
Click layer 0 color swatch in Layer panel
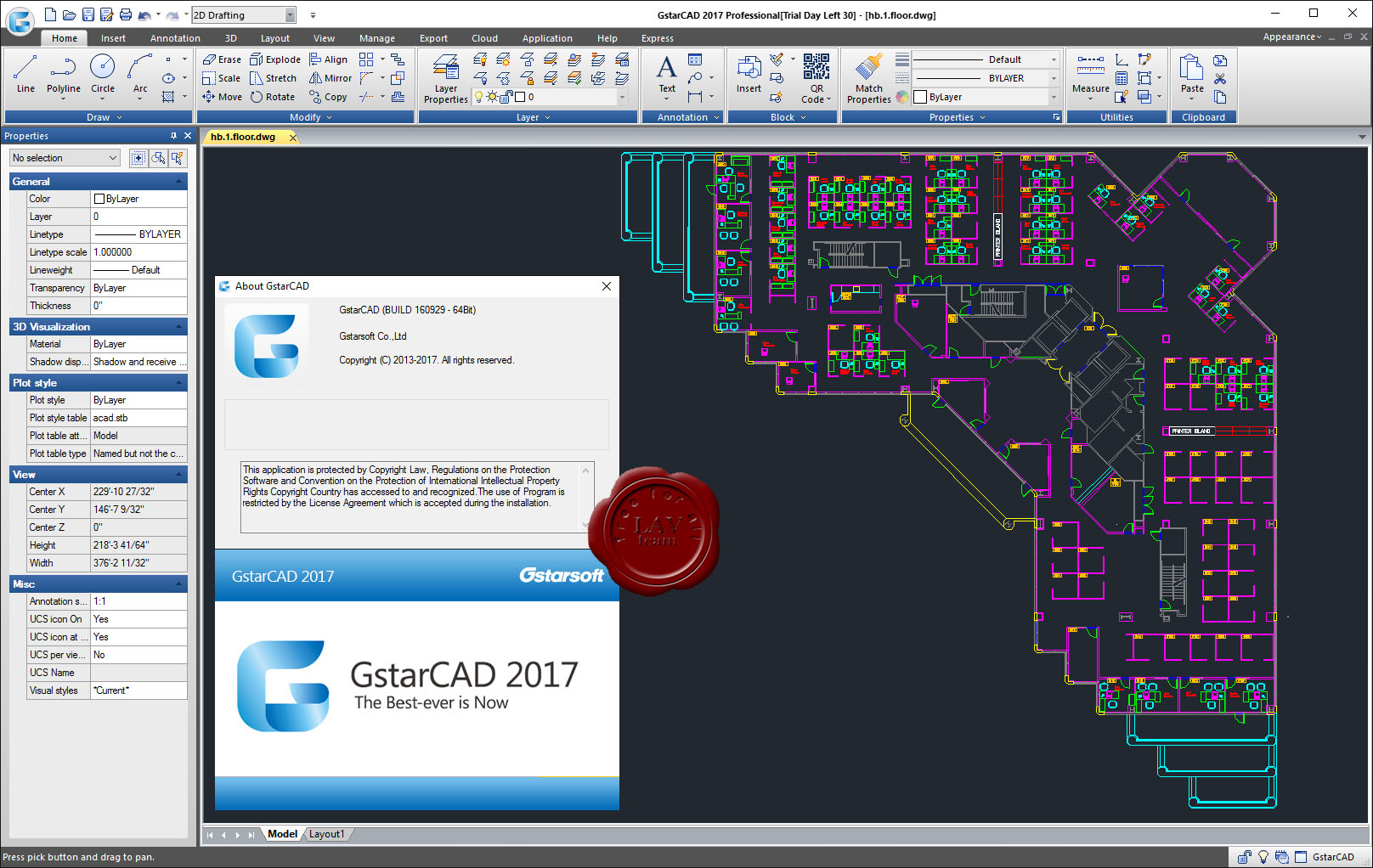[520, 97]
